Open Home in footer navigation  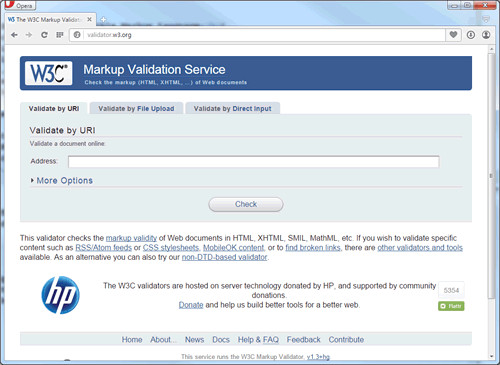pos(132,340)
